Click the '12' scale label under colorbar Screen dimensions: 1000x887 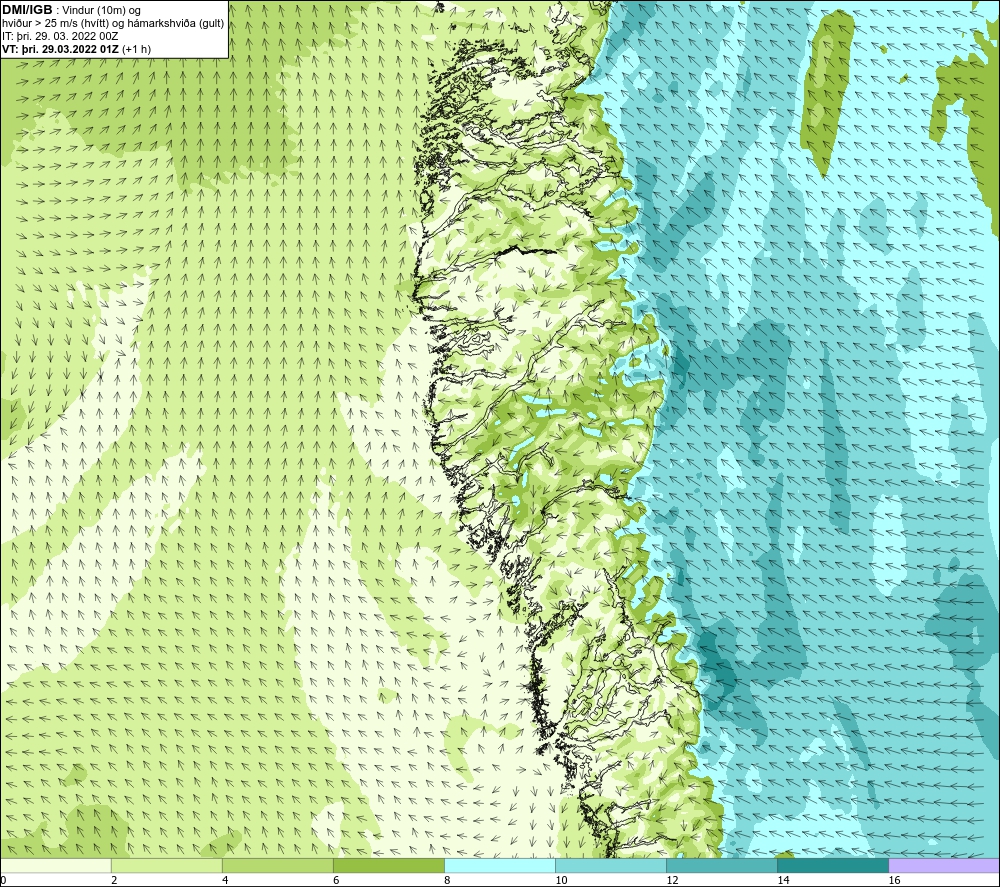coord(672,880)
